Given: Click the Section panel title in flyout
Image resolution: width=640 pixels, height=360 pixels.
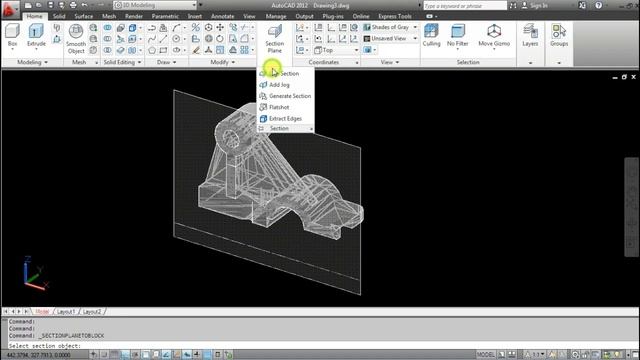Looking at the screenshot, I should tap(279, 128).
